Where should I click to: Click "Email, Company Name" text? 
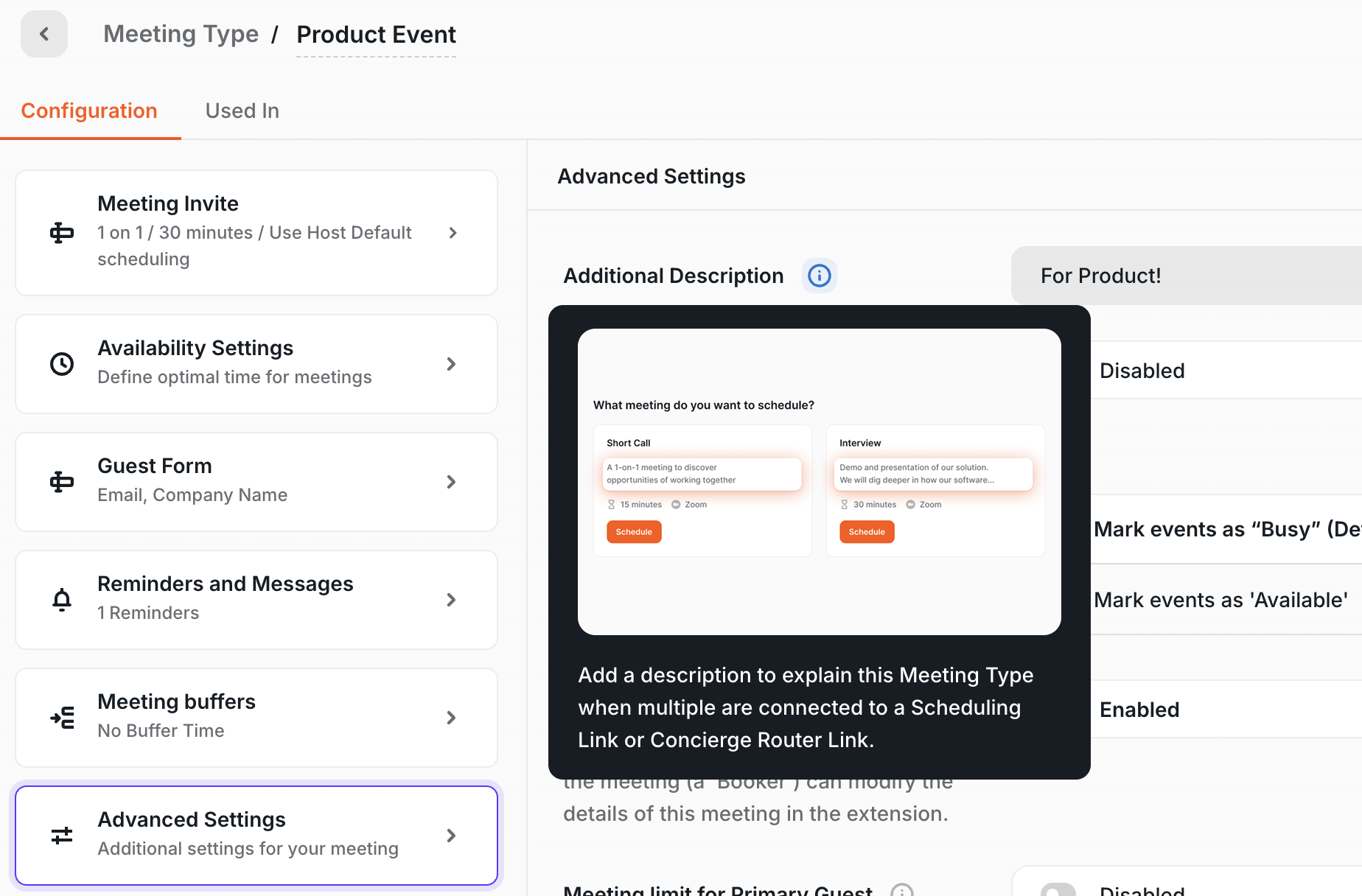pos(192,495)
